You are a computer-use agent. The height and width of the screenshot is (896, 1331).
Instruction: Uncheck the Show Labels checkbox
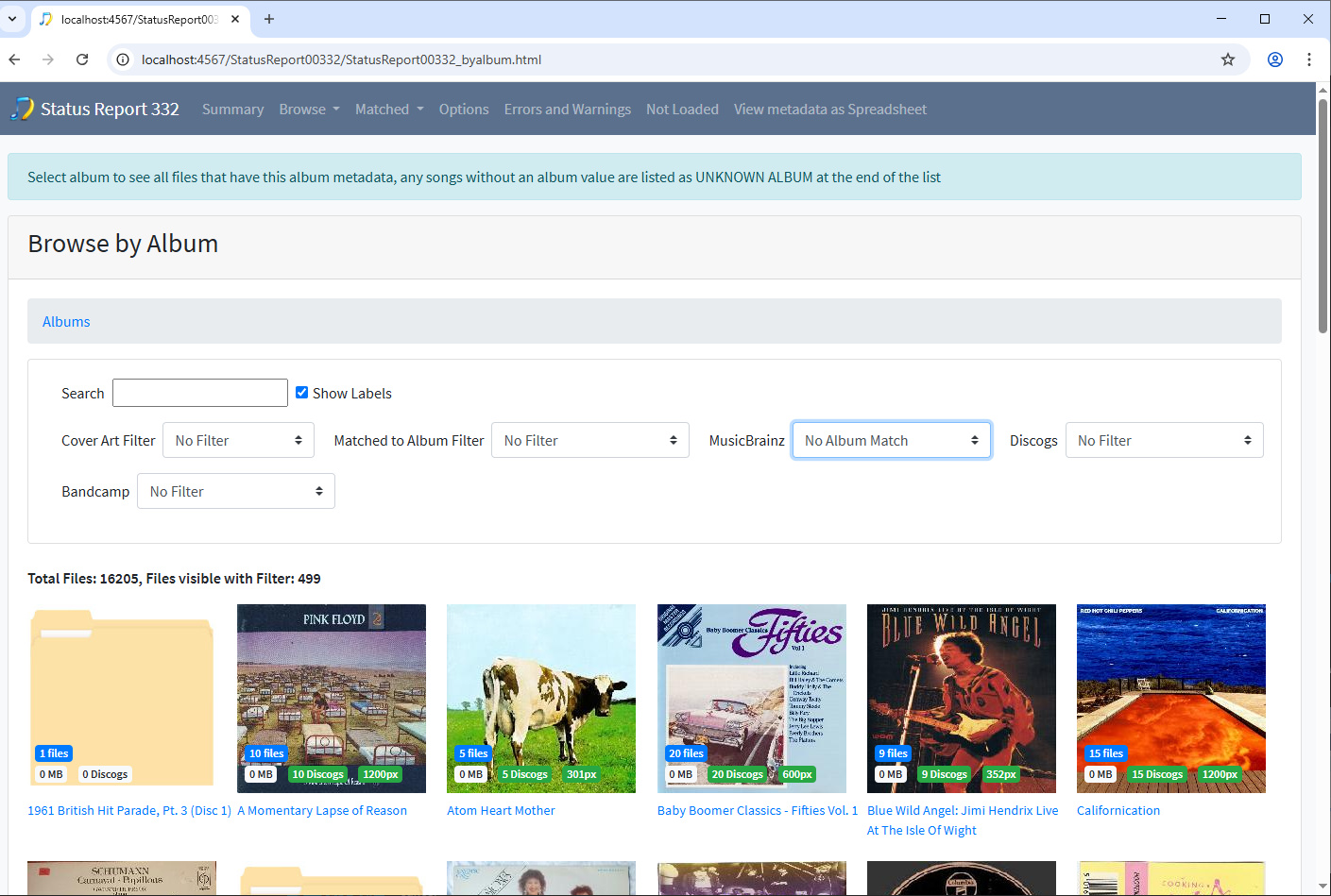point(302,393)
